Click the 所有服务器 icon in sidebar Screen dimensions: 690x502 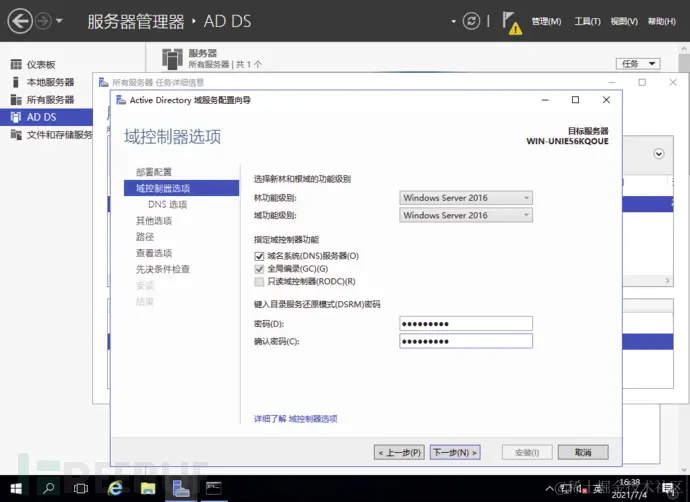16,100
